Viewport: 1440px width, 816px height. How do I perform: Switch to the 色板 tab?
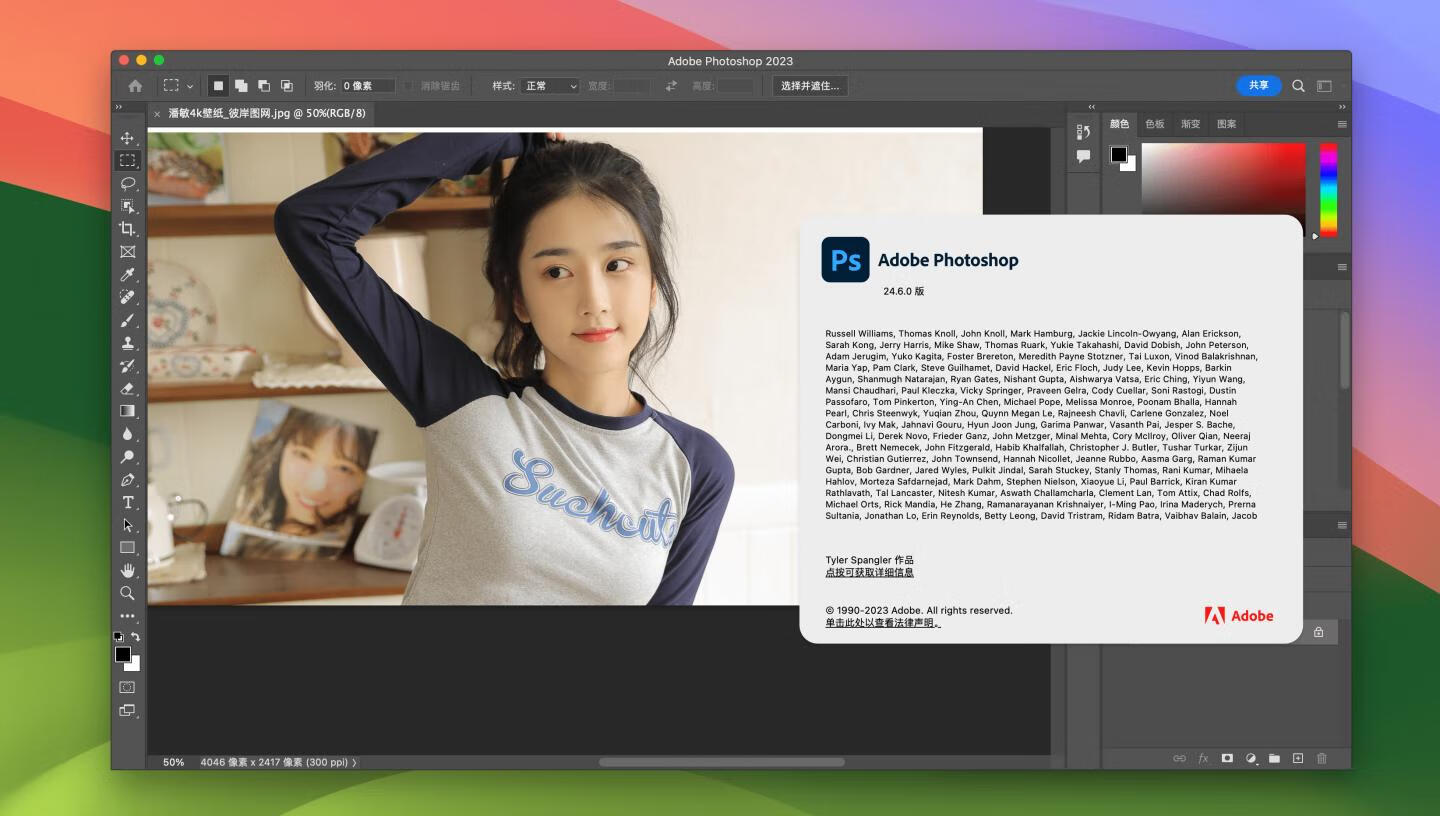click(x=1155, y=124)
